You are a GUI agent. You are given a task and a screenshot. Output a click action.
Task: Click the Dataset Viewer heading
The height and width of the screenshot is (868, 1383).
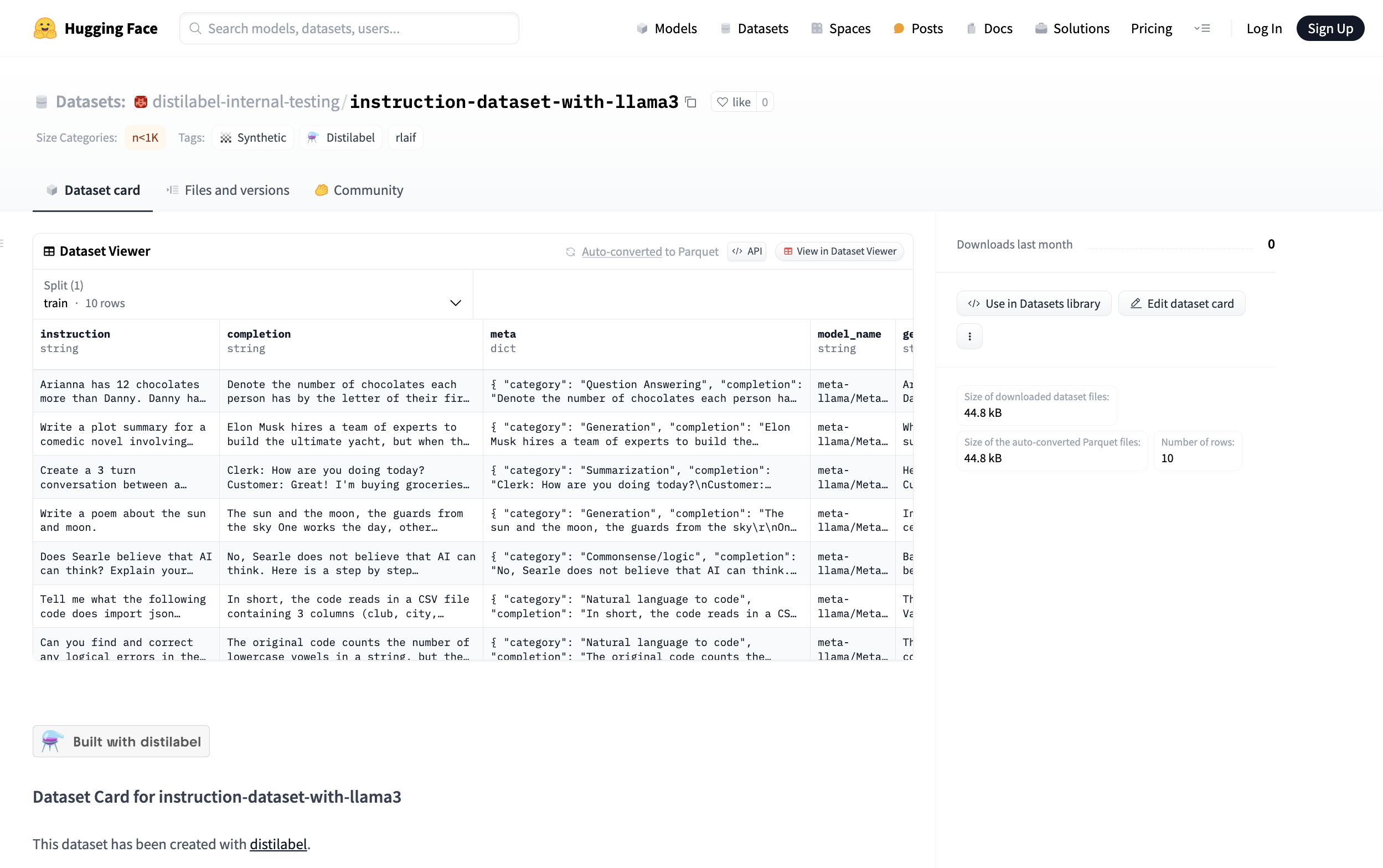105,251
